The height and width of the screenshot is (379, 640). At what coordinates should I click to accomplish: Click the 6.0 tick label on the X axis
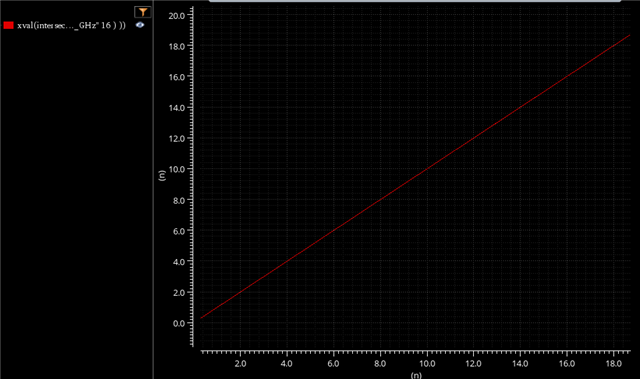[333, 363]
